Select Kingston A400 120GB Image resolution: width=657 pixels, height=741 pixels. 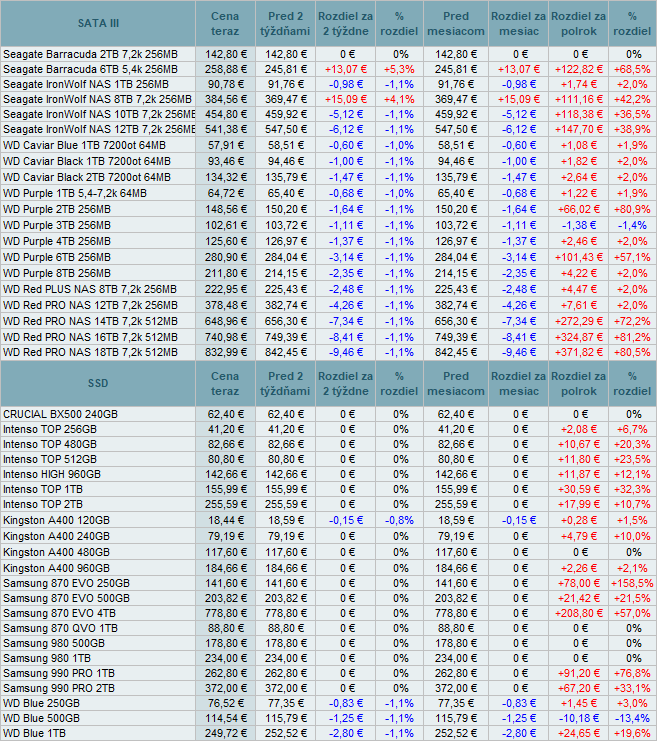pyautogui.click(x=56, y=521)
